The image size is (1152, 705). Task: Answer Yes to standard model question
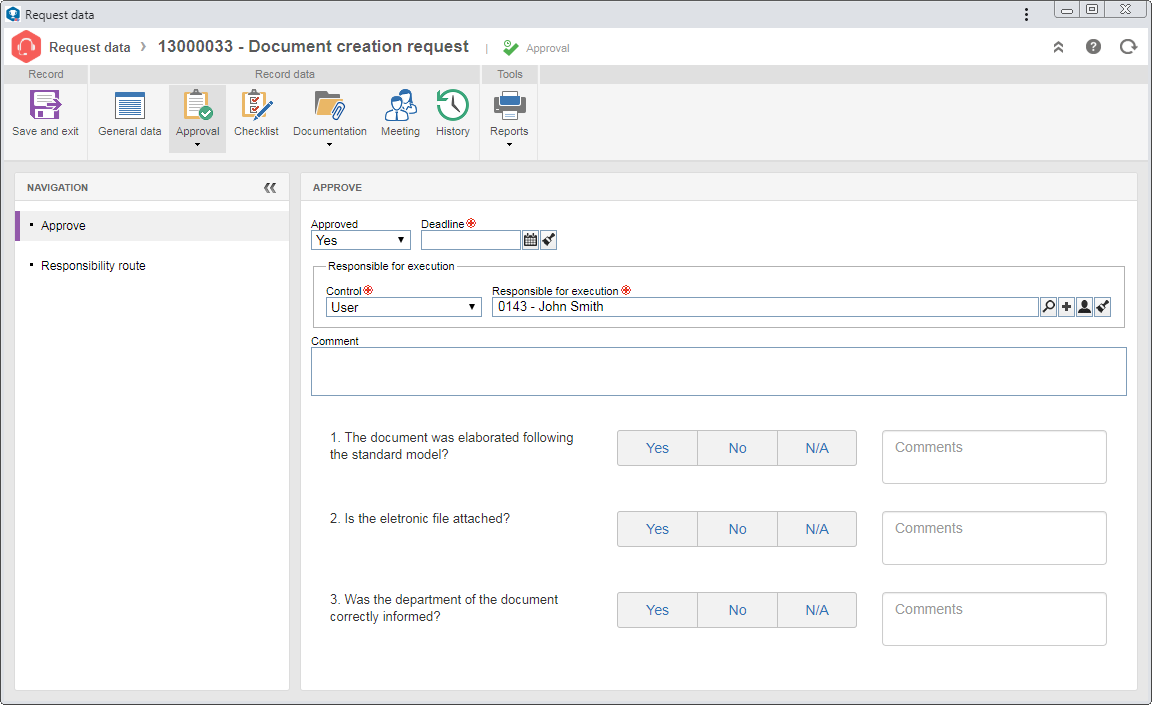tap(658, 448)
